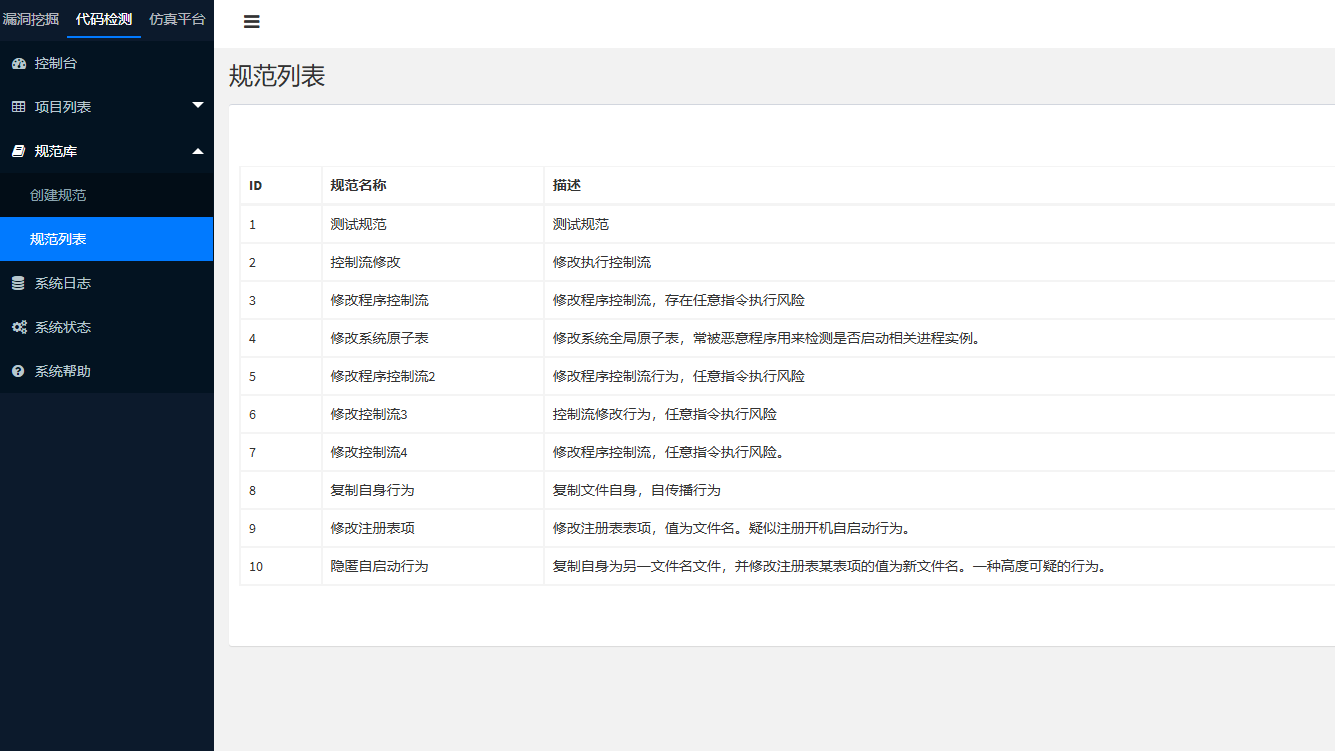Open the 创建规范 submenu item
Screen dimensions: 1335x751
click(58, 195)
